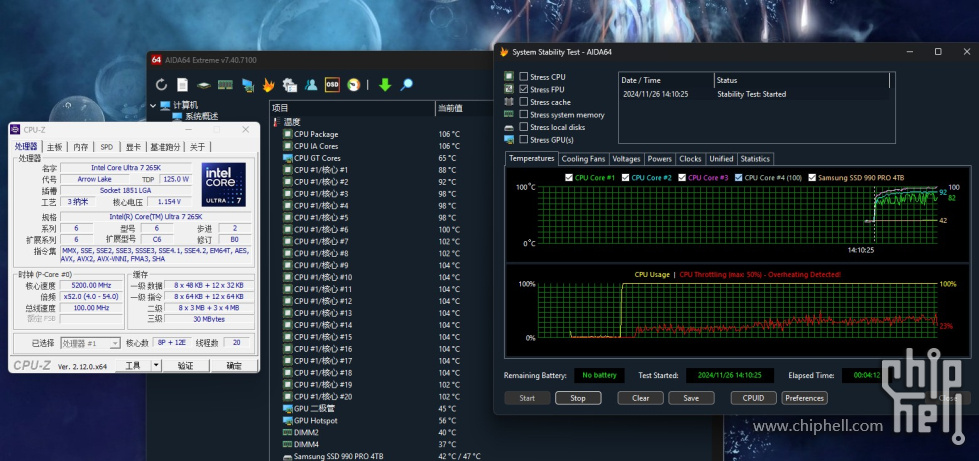
Task: Click the magnifier search icon in AIDA64 toolbar
Action: point(406,85)
